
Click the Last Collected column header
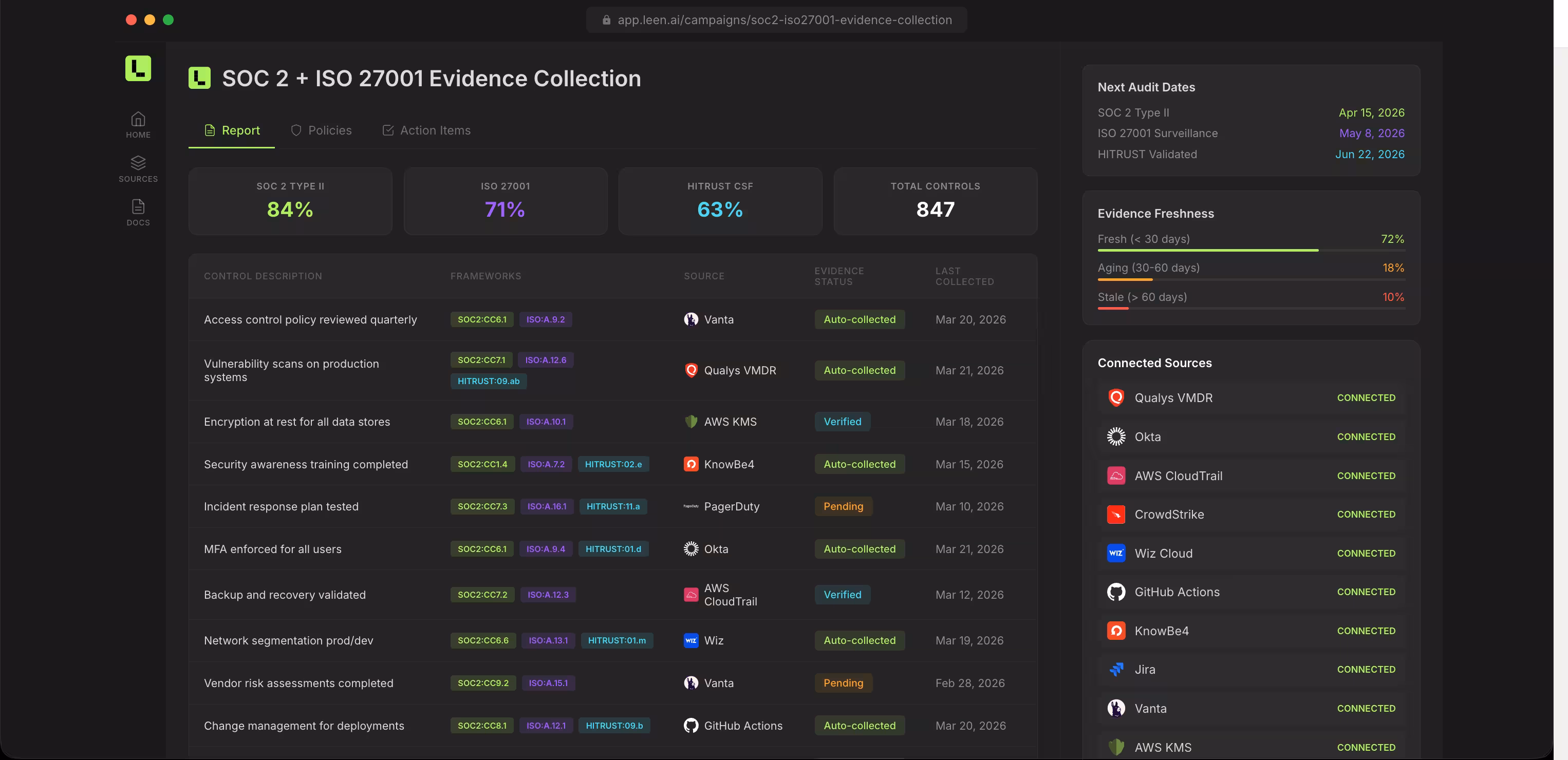[x=964, y=276]
